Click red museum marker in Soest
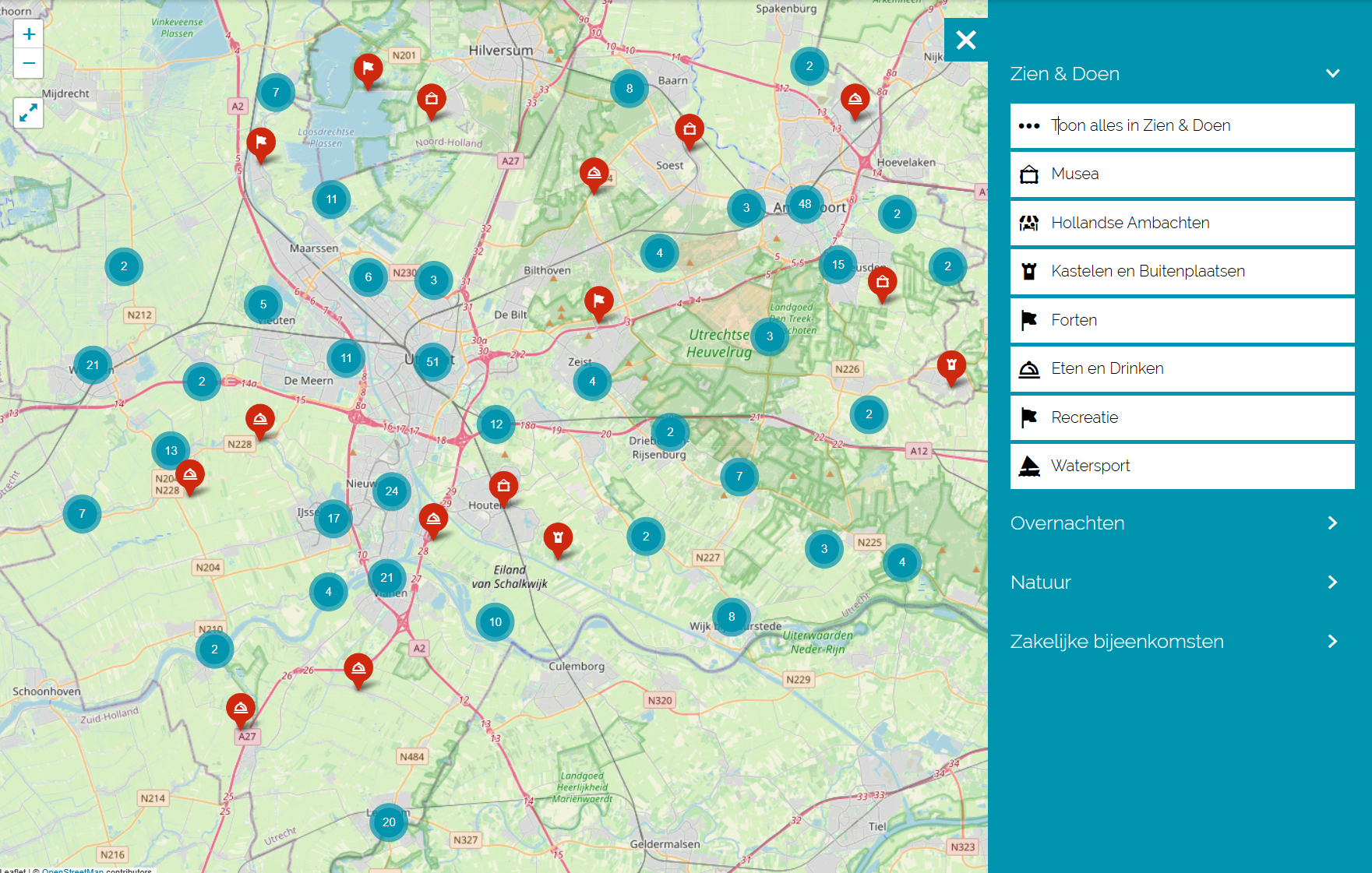1372x873 pixels. [x=690, y=132]
